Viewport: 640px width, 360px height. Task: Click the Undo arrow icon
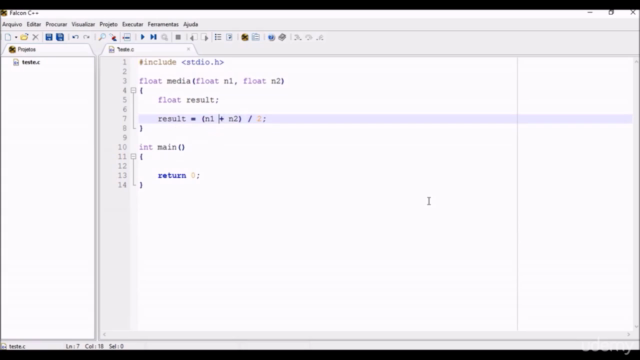coord(76,37)
